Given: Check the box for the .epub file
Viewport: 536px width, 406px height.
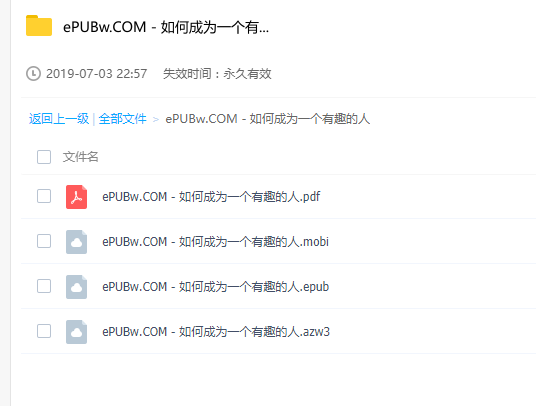Looking at the screenshot, I should click(x=44, y=286).
